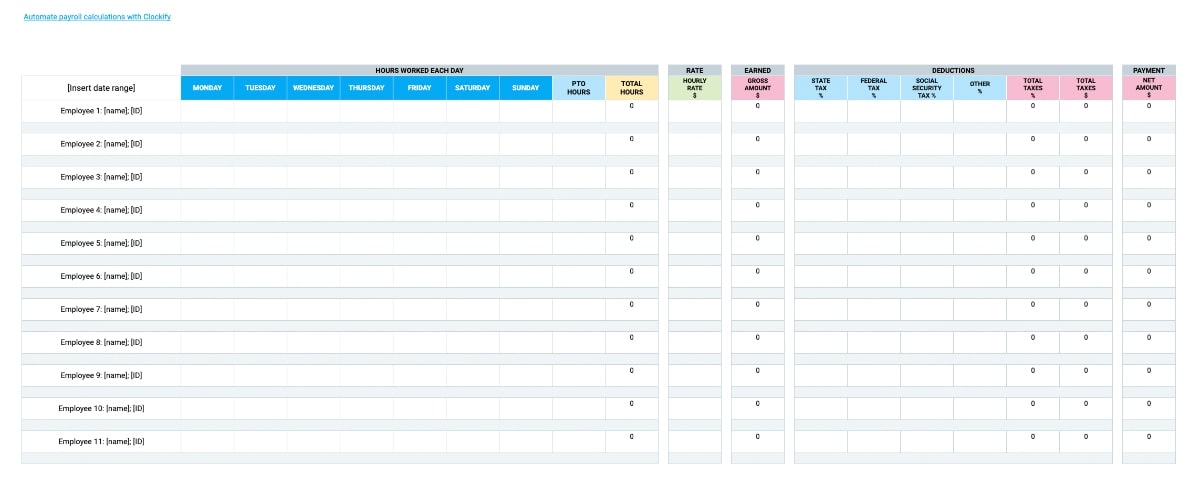Select the PTO HOURS header cell
This screenshot has width=1200, height=483.
tap(578, 88)
